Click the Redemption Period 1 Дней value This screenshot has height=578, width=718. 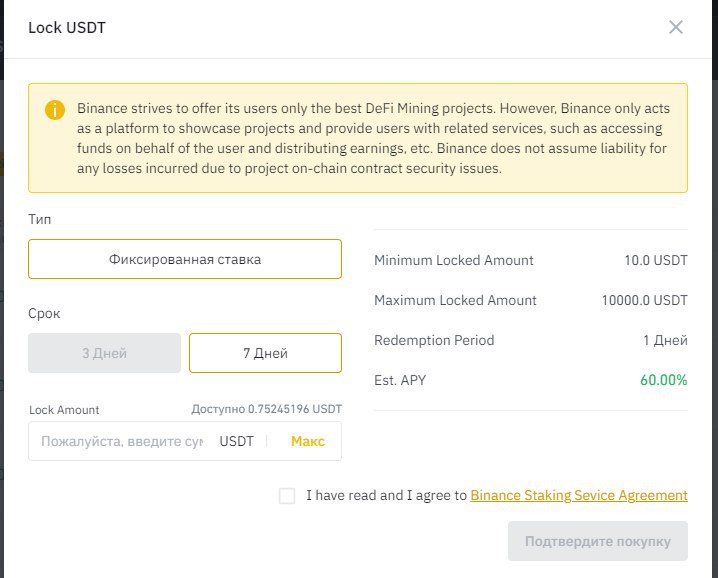pos(665,340)
